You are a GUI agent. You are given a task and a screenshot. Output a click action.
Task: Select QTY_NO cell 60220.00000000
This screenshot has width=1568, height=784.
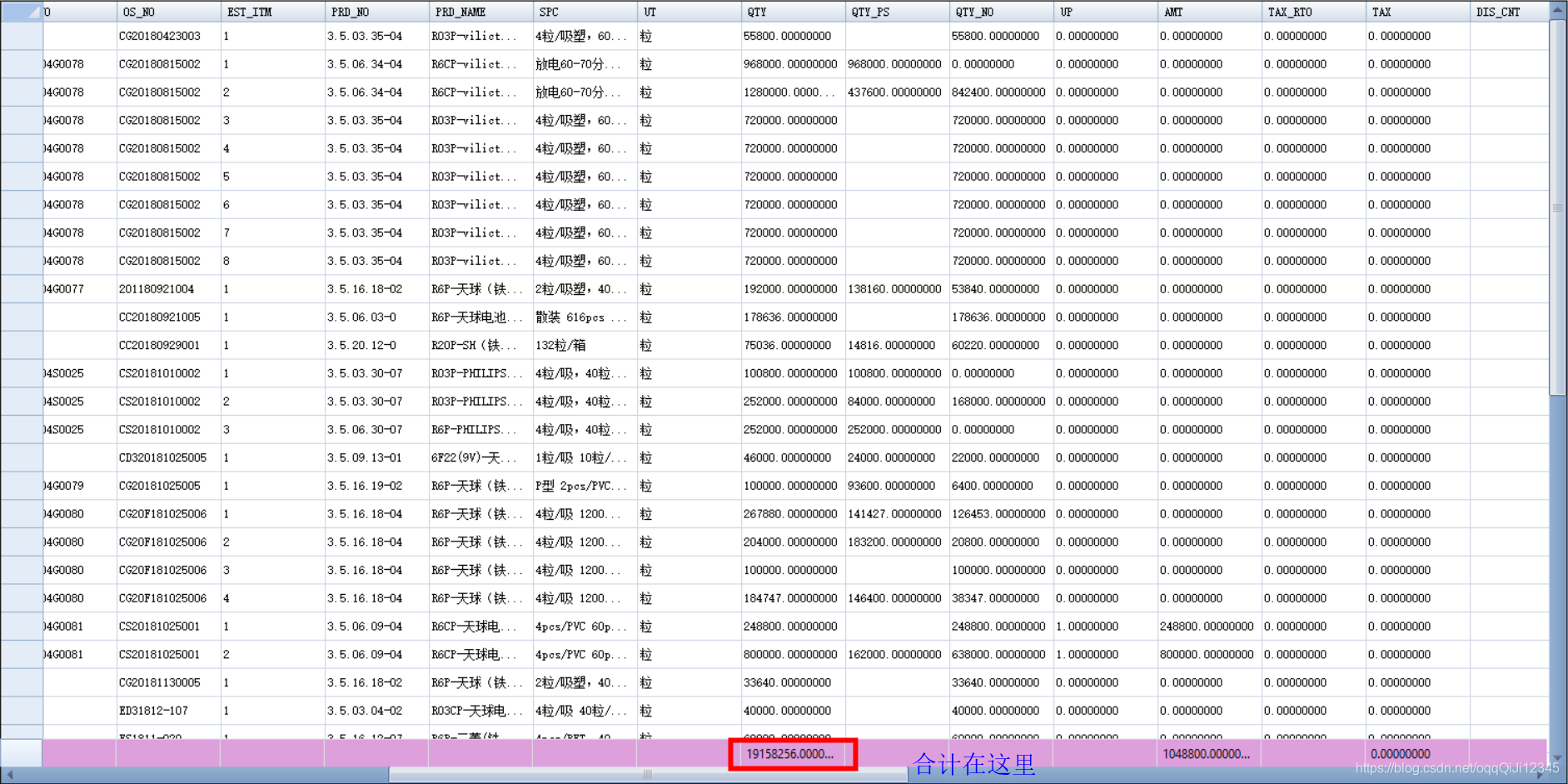pos(1001,345)
